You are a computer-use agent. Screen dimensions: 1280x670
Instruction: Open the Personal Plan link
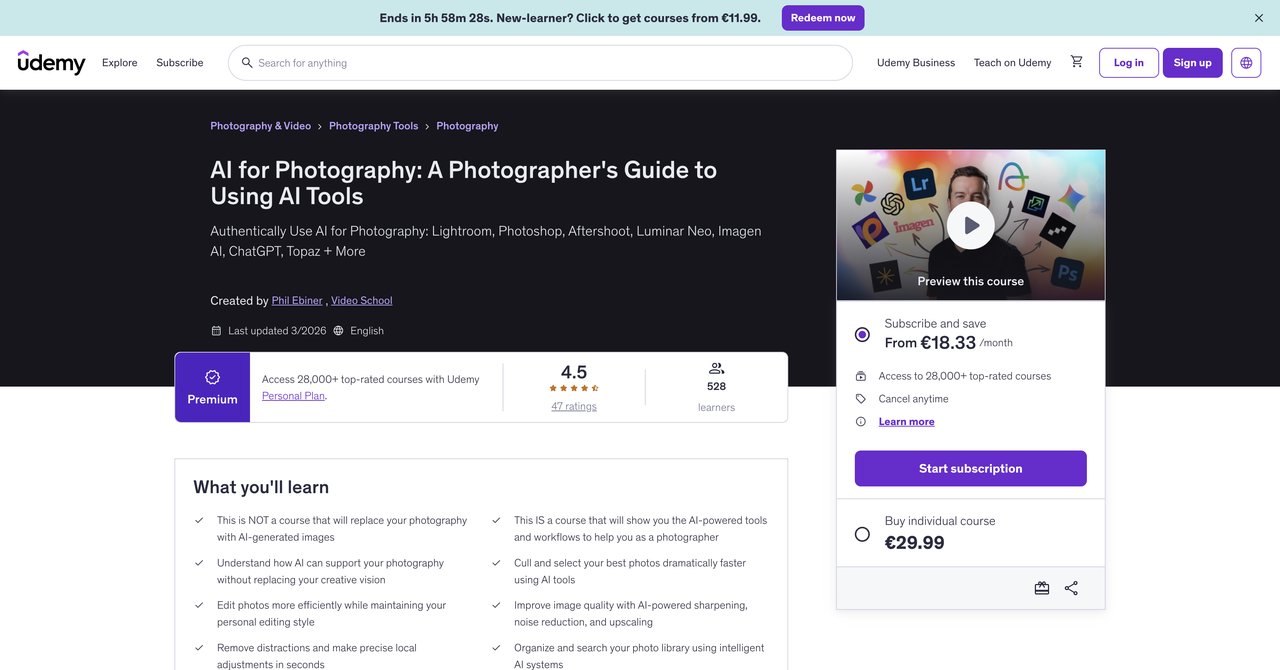point(294,396)
